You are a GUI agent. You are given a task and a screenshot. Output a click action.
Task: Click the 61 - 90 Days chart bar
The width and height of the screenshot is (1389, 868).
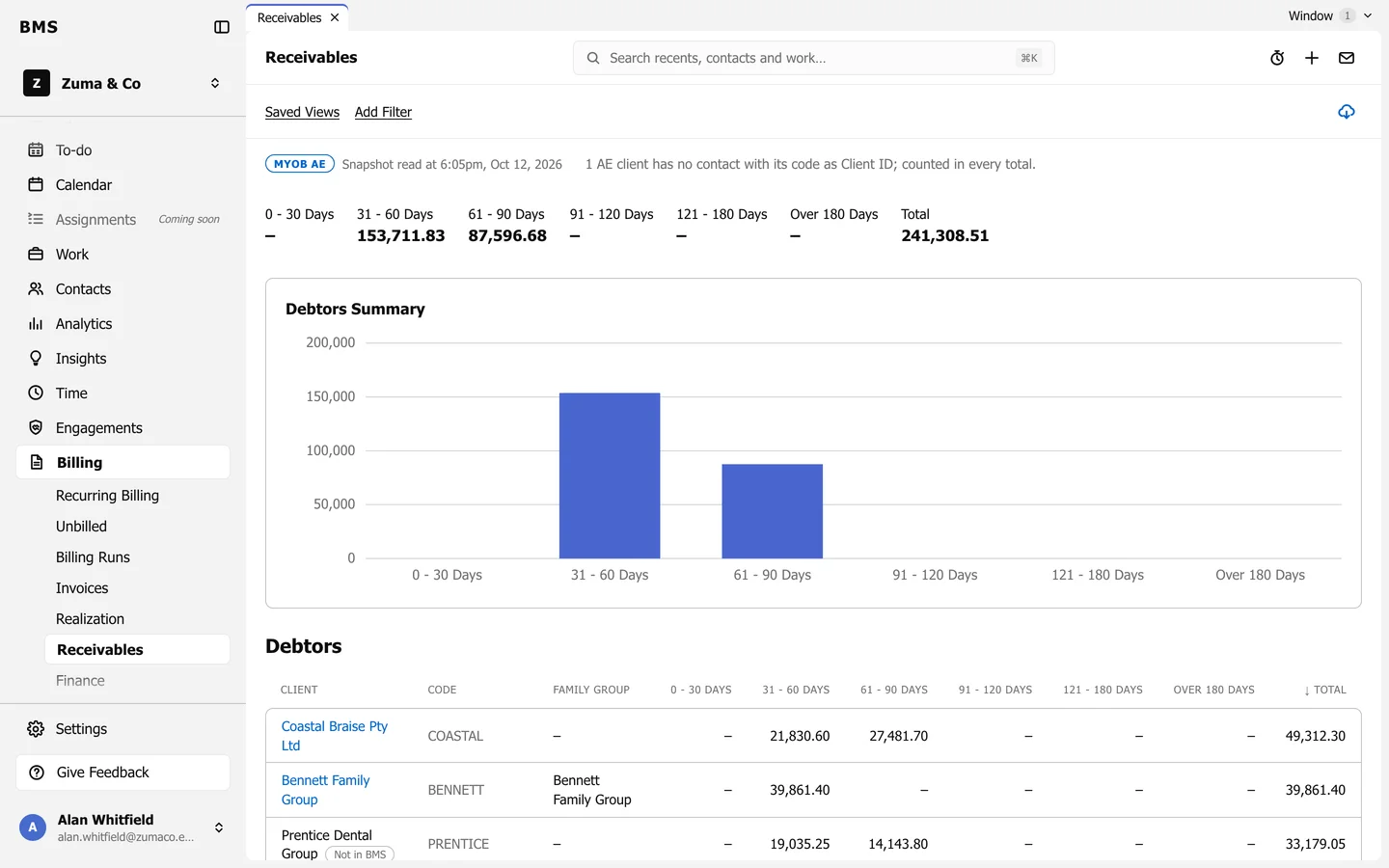pyautogui.click(x=773, y=511)
